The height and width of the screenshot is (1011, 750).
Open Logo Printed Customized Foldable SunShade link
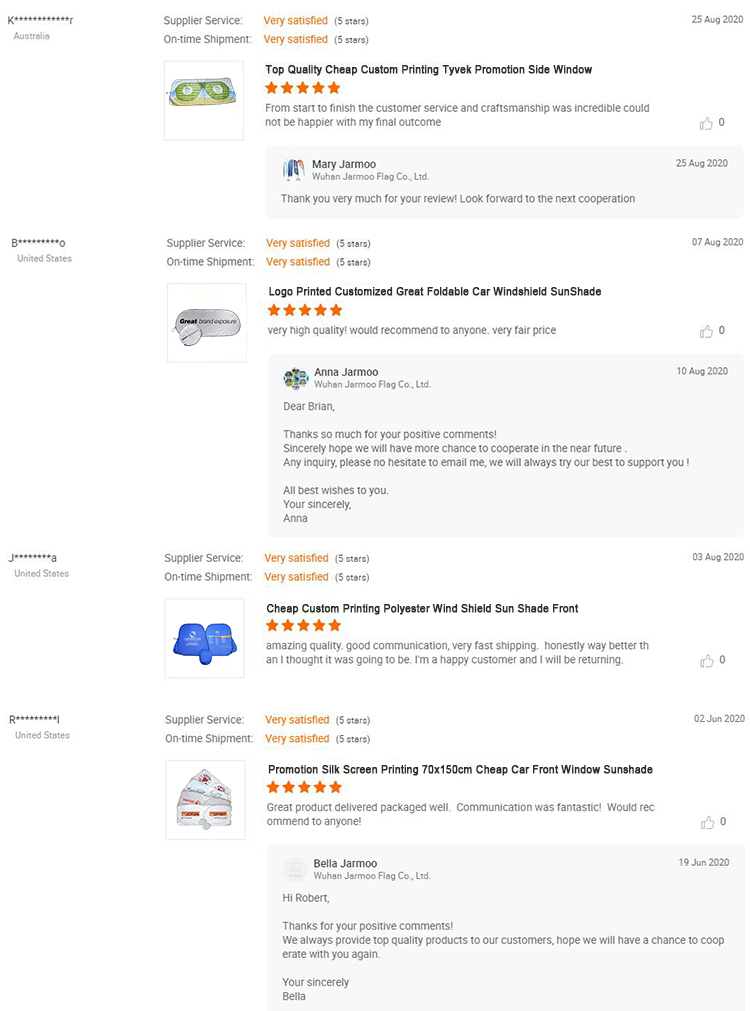pyautogui.click(x=435, y=292)
